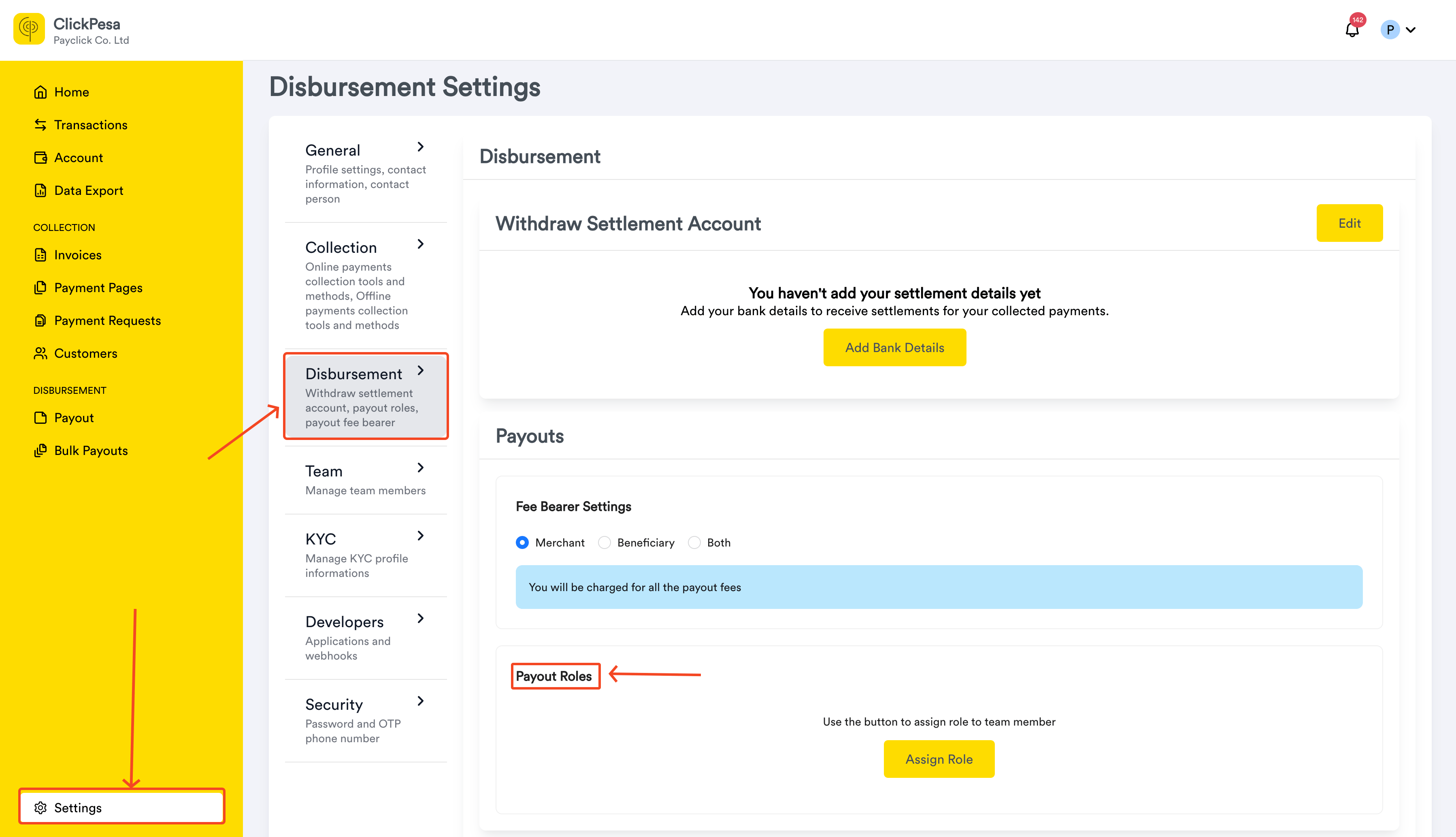The image size is (1456, 837).
Task: Open Account page in sidebar
Action: point(79,158)
